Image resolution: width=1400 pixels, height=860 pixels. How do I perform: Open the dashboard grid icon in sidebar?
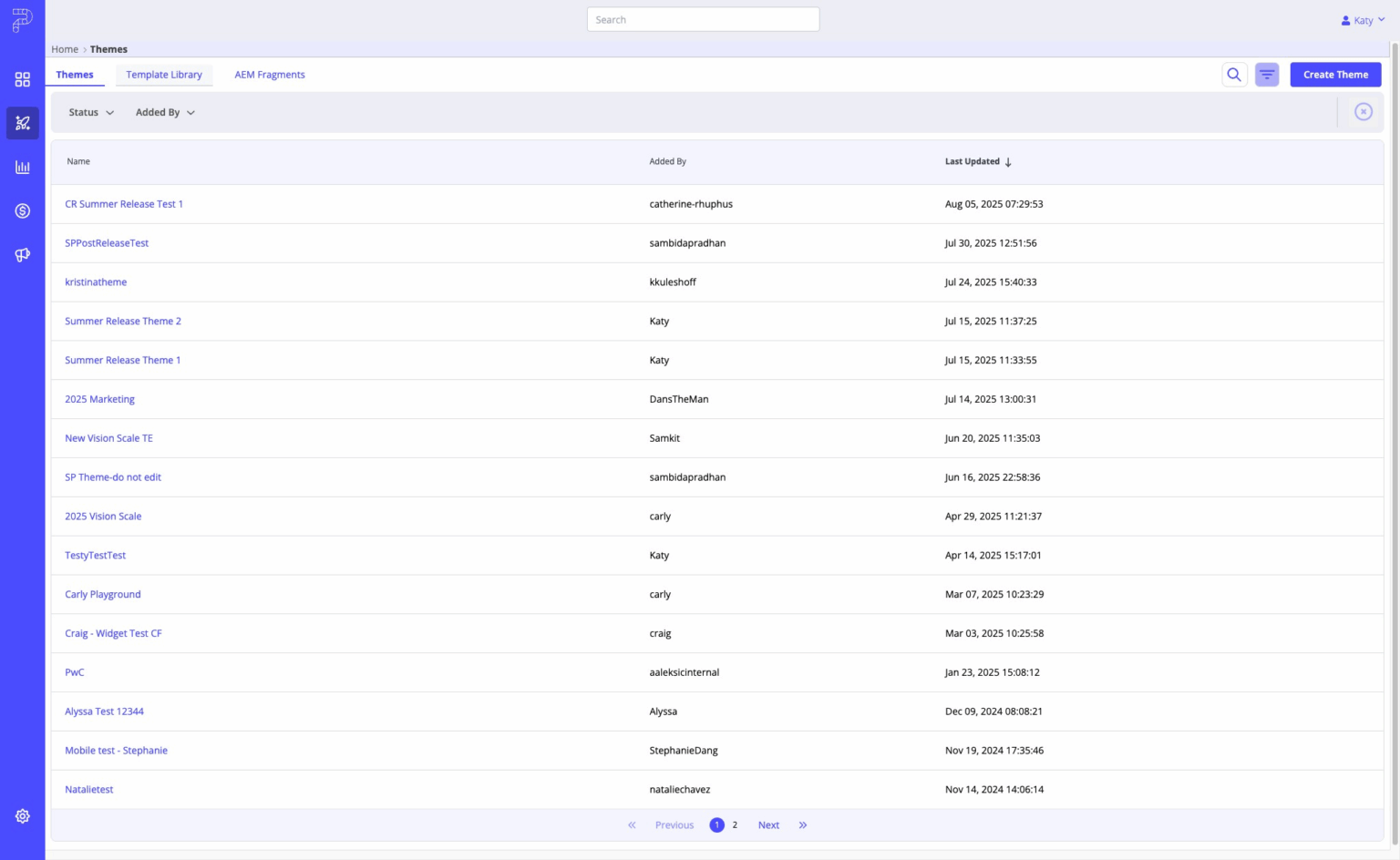[x=22, y=79]
